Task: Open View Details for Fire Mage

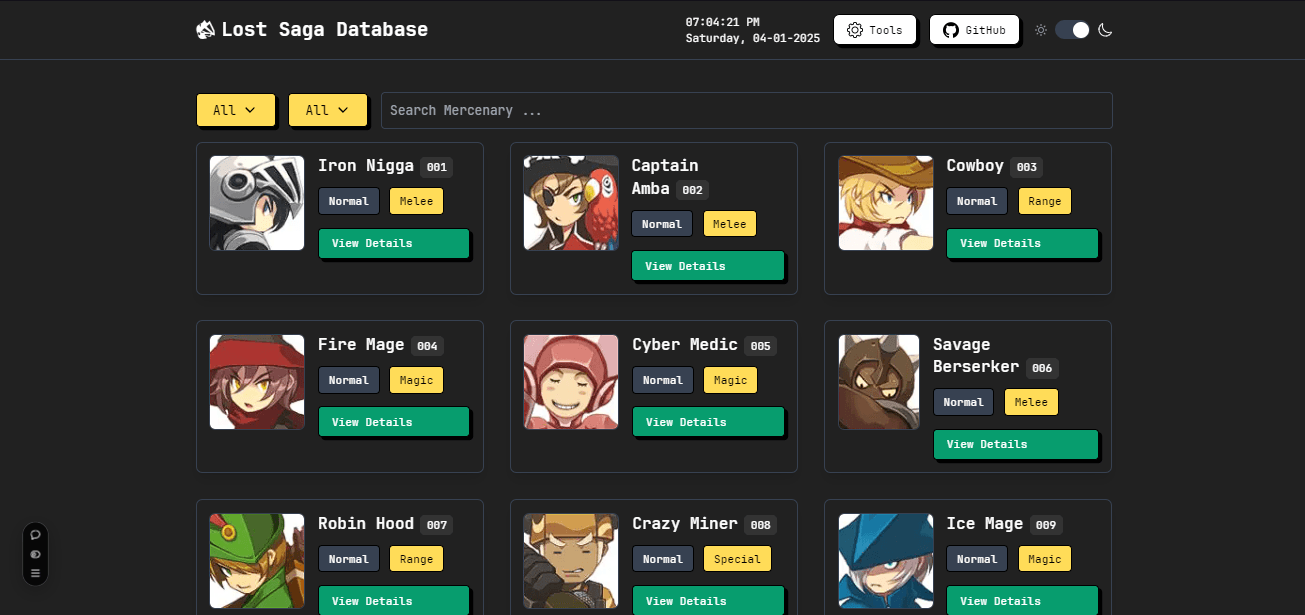Action: point(394,422)
